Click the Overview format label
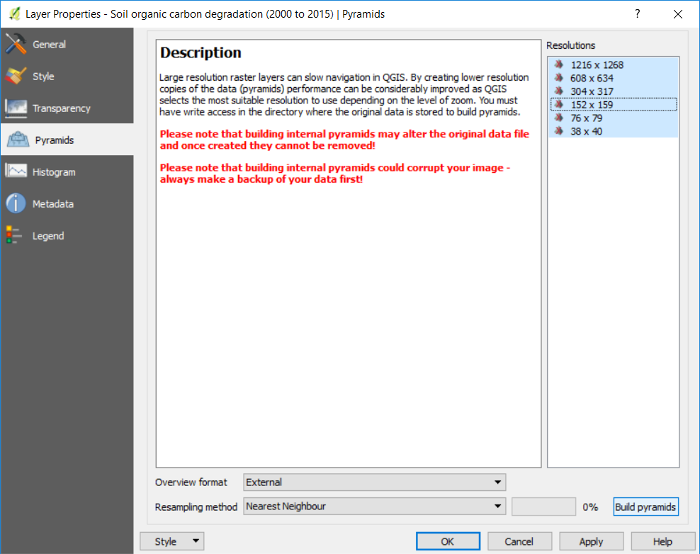 click(x=191, y=482)
